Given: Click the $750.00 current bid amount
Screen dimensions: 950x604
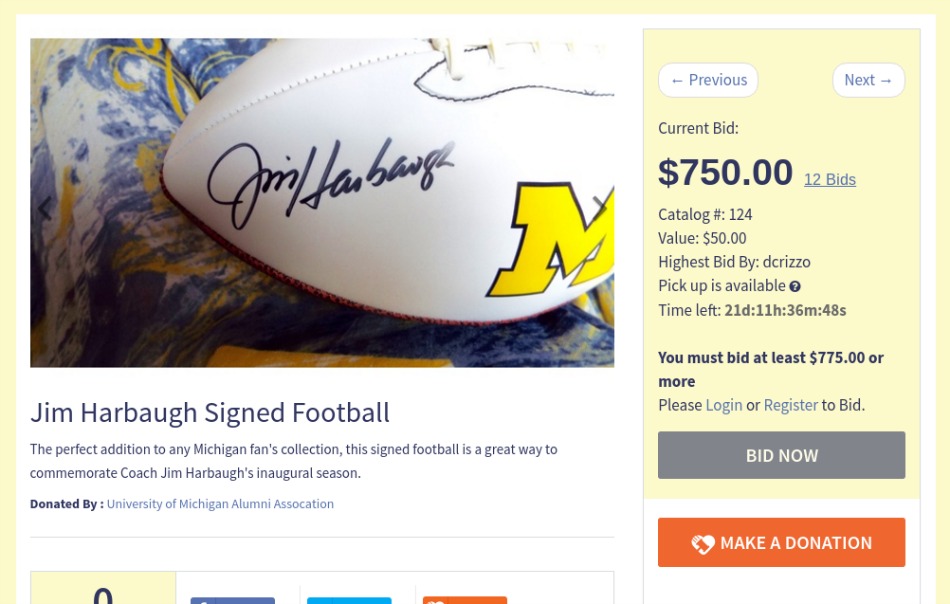Looking at the screenshot, I should tap(725, 172).
